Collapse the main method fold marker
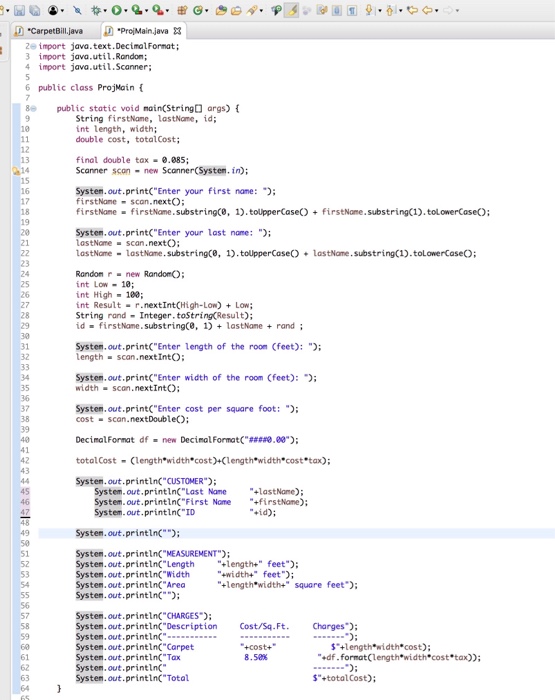 [33, 108]
